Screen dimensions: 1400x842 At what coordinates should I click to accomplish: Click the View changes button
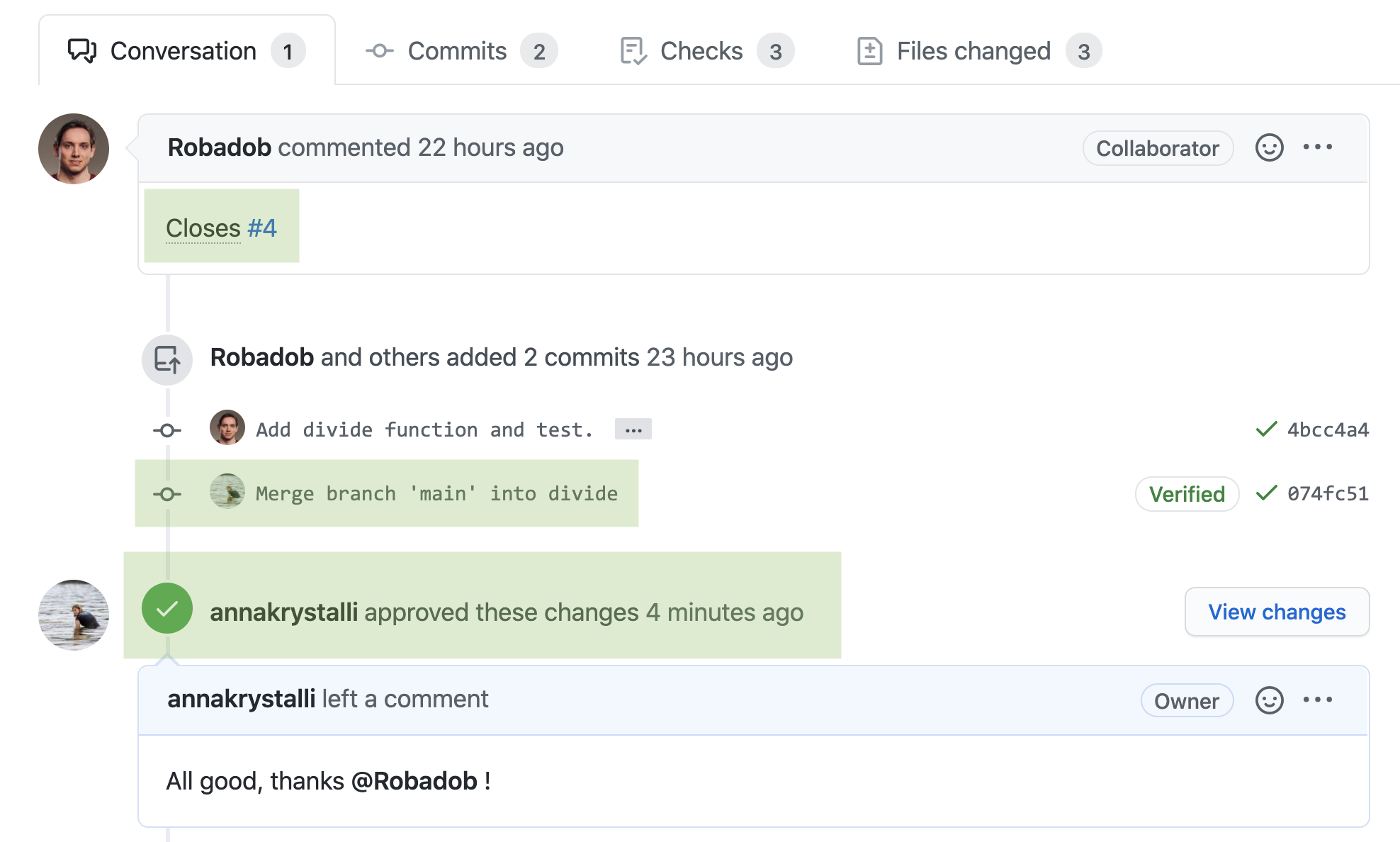[x=1277, y=612]
